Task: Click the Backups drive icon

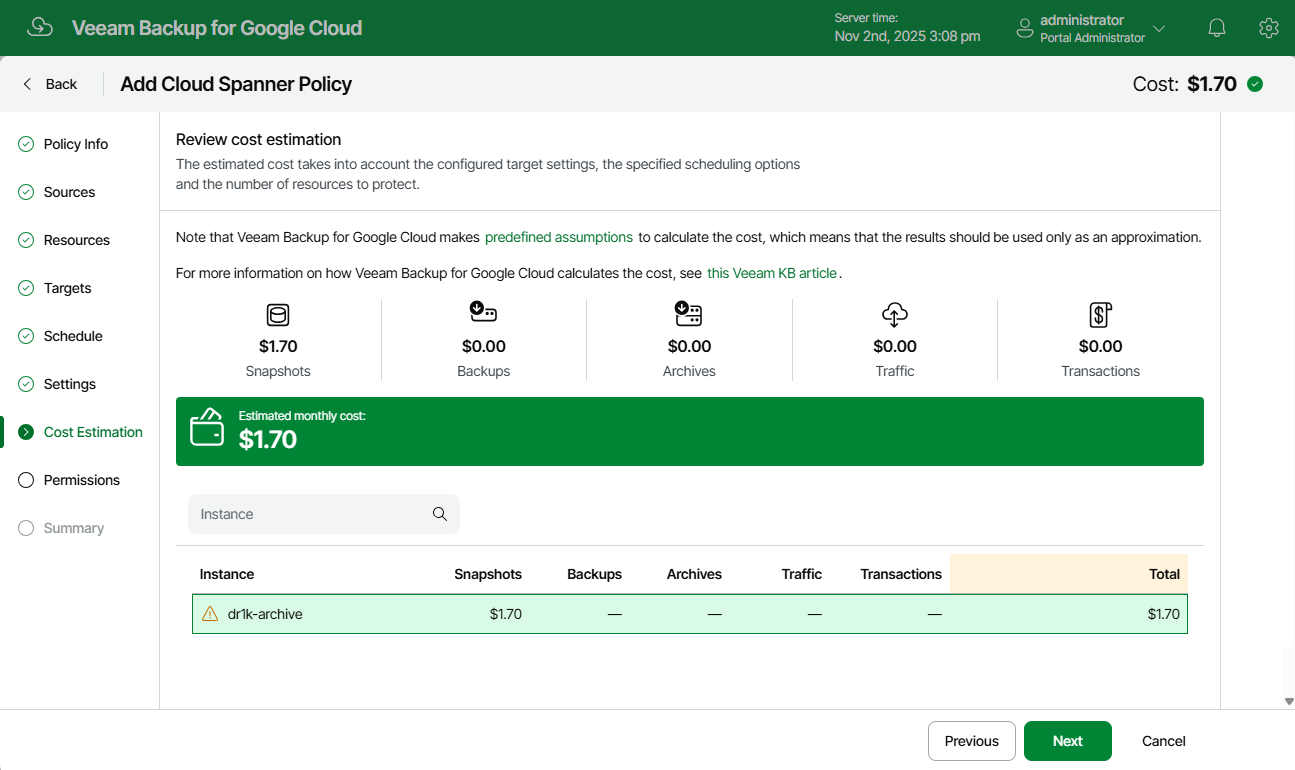Action: [483, 313]
